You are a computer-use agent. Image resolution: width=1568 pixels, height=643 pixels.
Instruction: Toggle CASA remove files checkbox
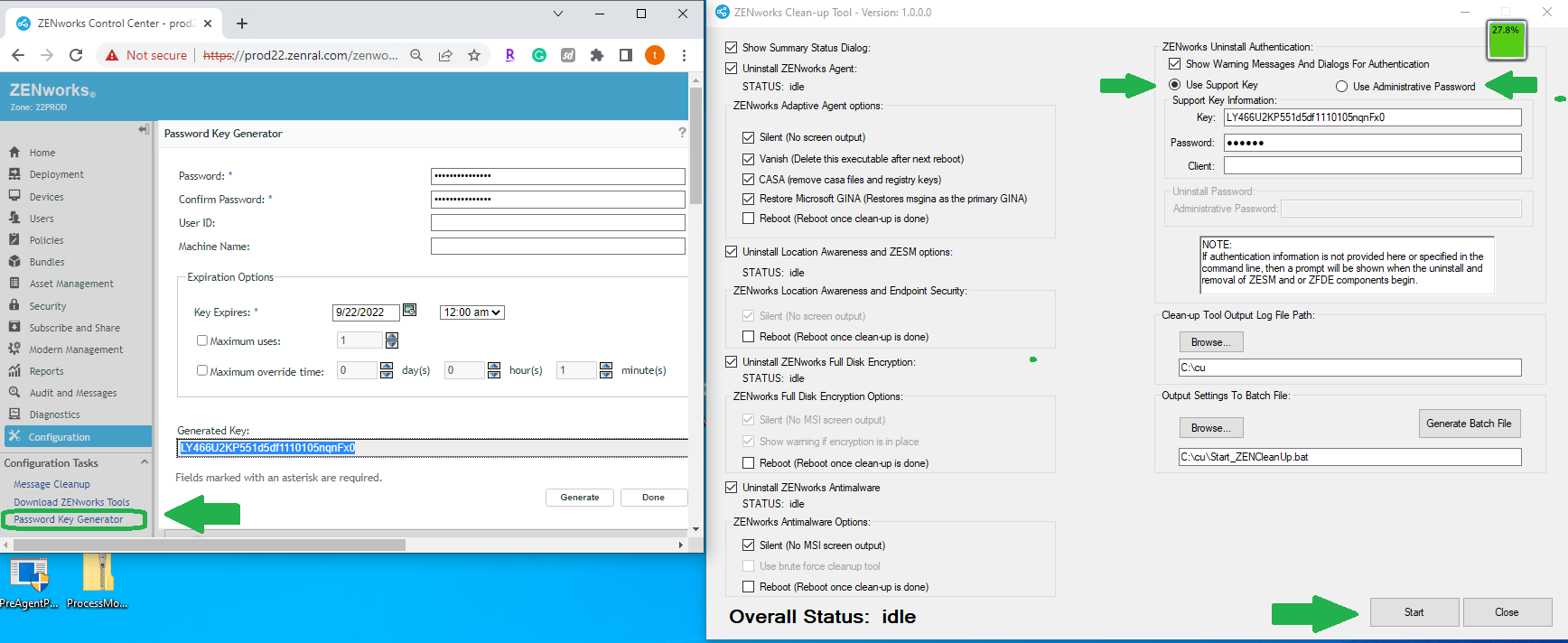(748, 179)
